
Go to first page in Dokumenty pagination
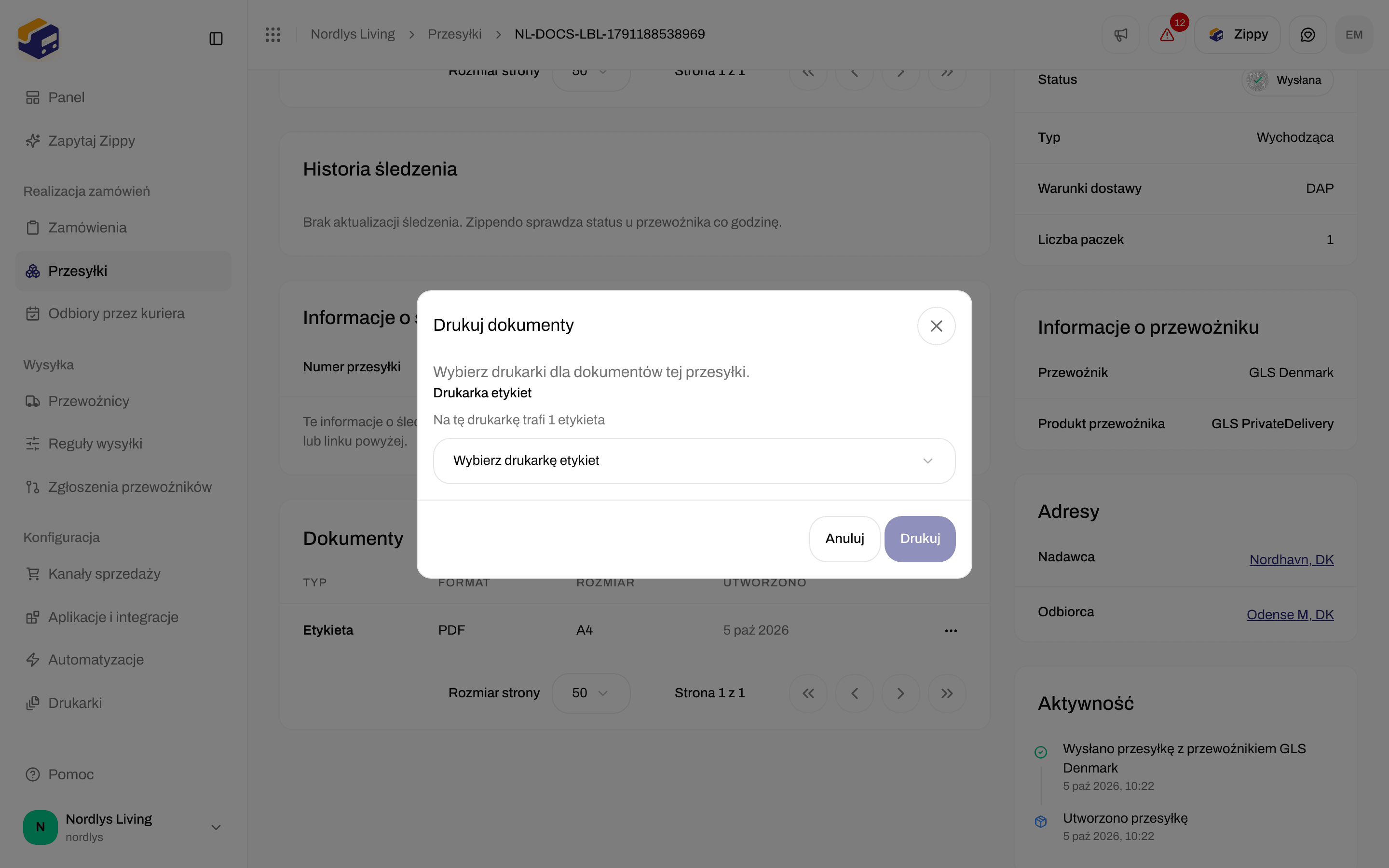tap(808, 693)
